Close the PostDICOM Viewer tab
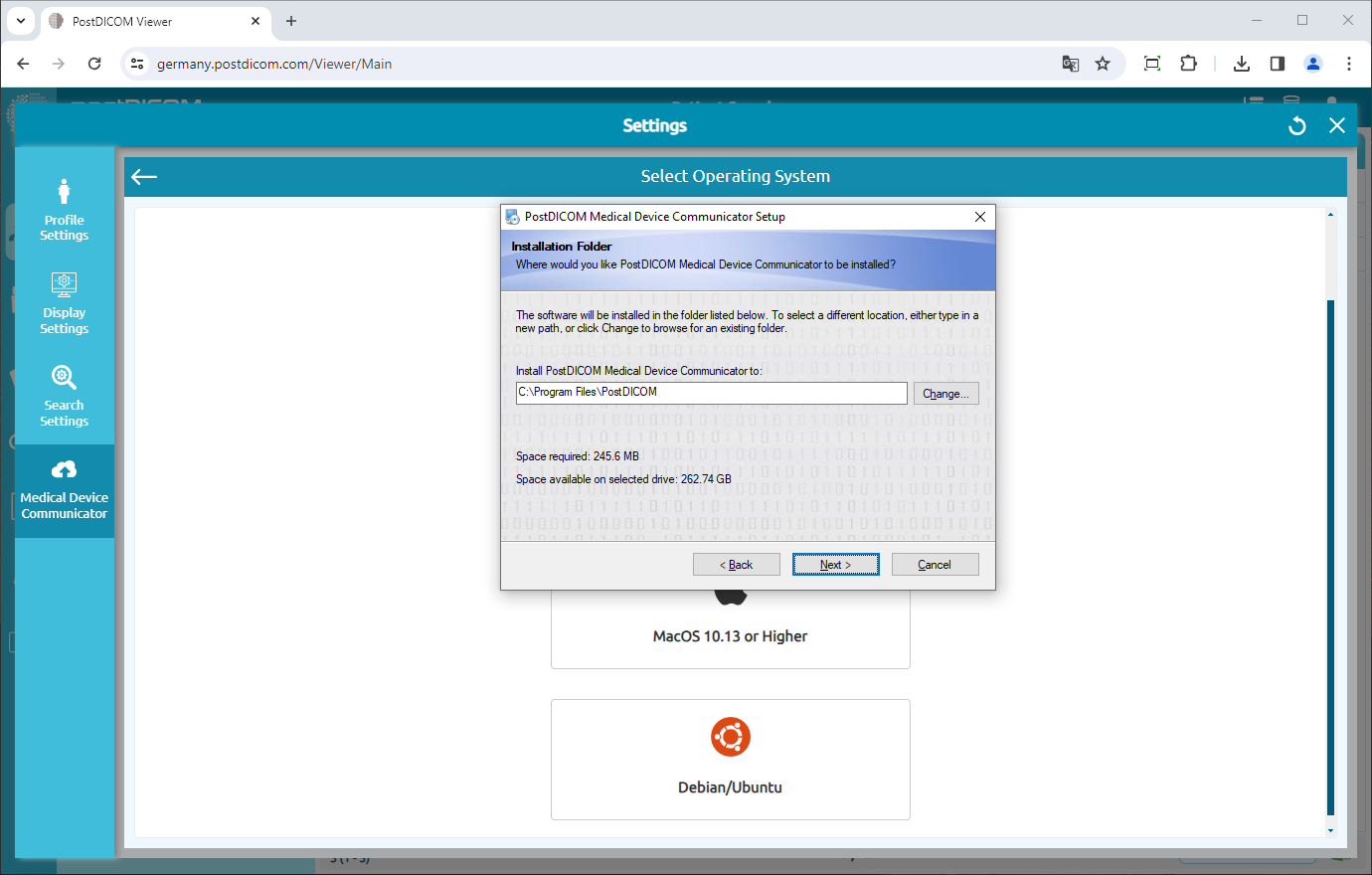Screen dimensions: 1372x875 [256, 21]
